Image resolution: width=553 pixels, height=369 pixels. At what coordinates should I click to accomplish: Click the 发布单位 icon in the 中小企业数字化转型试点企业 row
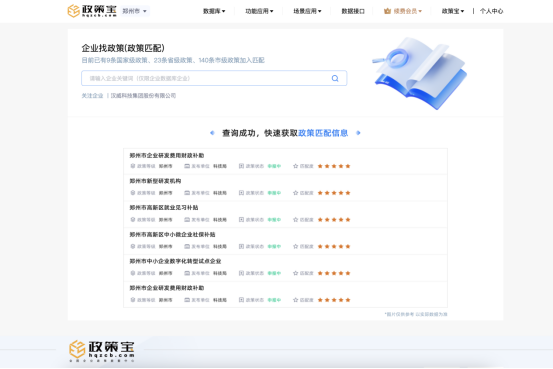point(187,273)
